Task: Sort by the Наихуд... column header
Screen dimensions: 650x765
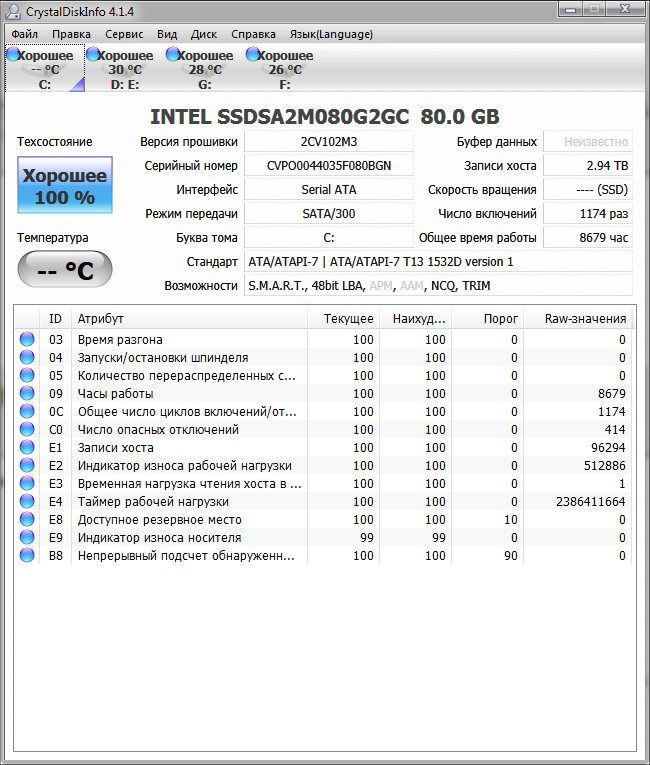Action: [x=416, y=319]
